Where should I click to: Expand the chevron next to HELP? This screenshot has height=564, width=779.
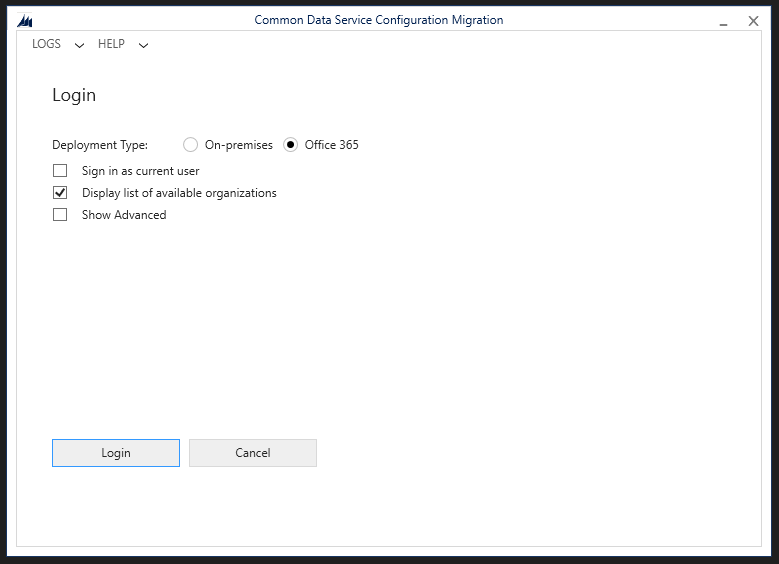pyautogui.click(x=143, y=45)
